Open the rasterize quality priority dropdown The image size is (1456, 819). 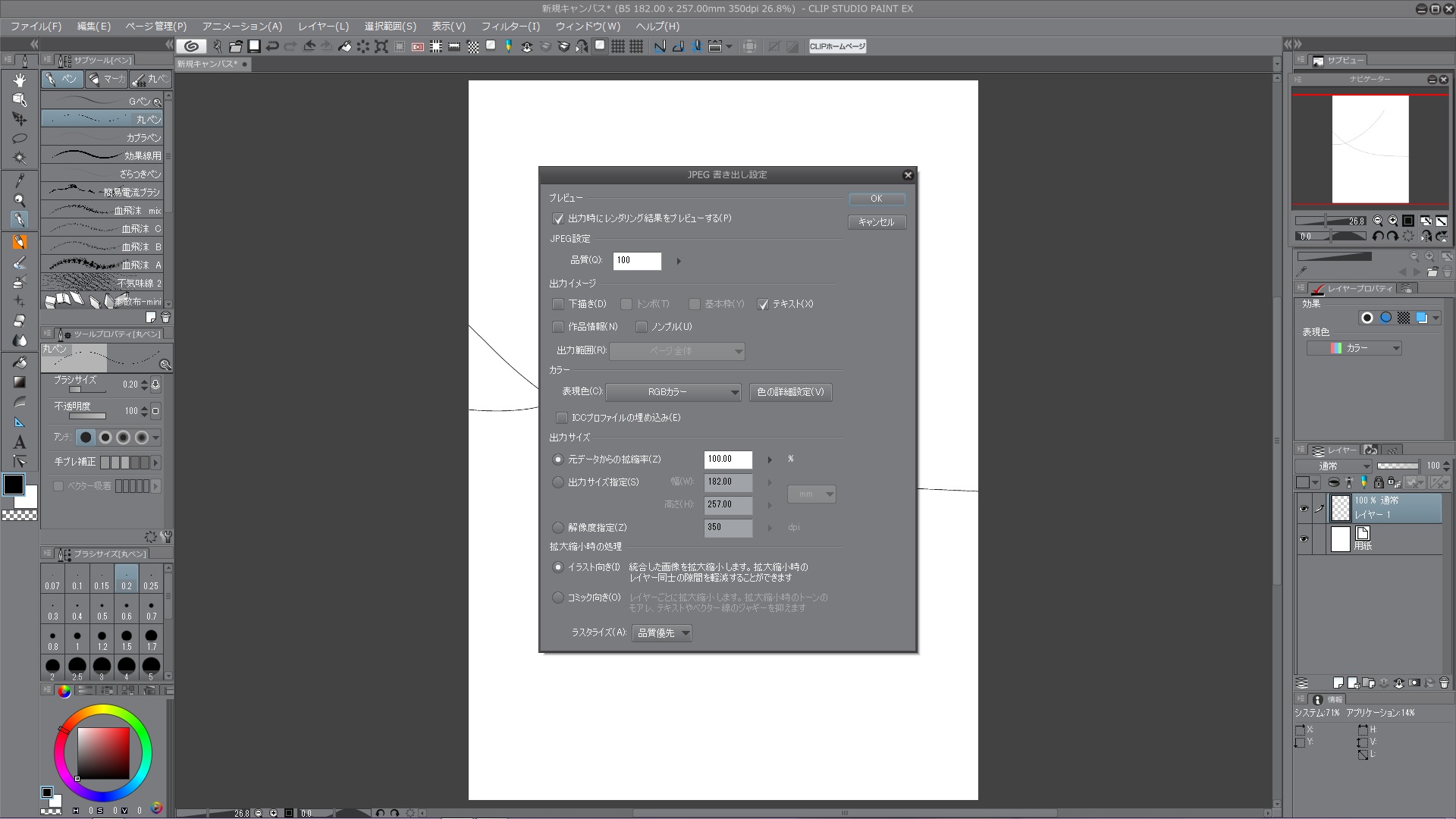pyautogui.click(x=662, y=633)
